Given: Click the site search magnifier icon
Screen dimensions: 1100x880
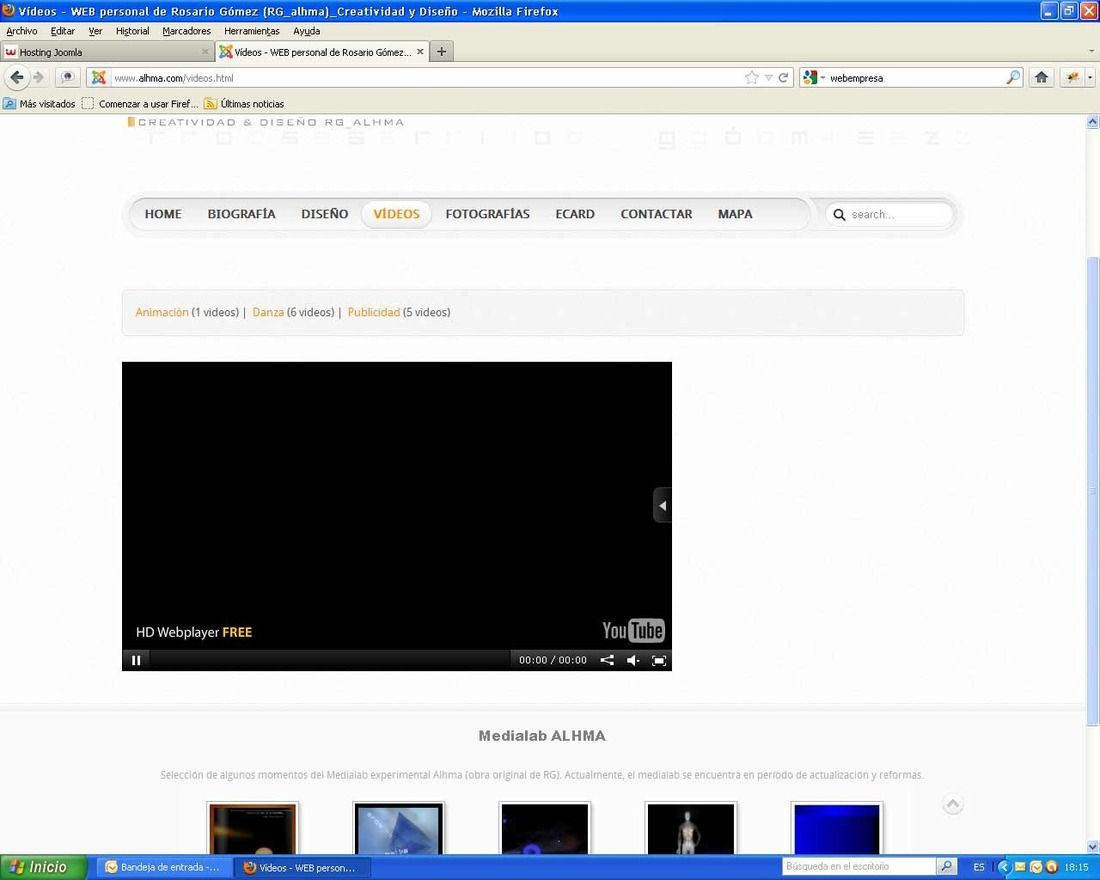Looking at the screenshot, I should 839,215.
